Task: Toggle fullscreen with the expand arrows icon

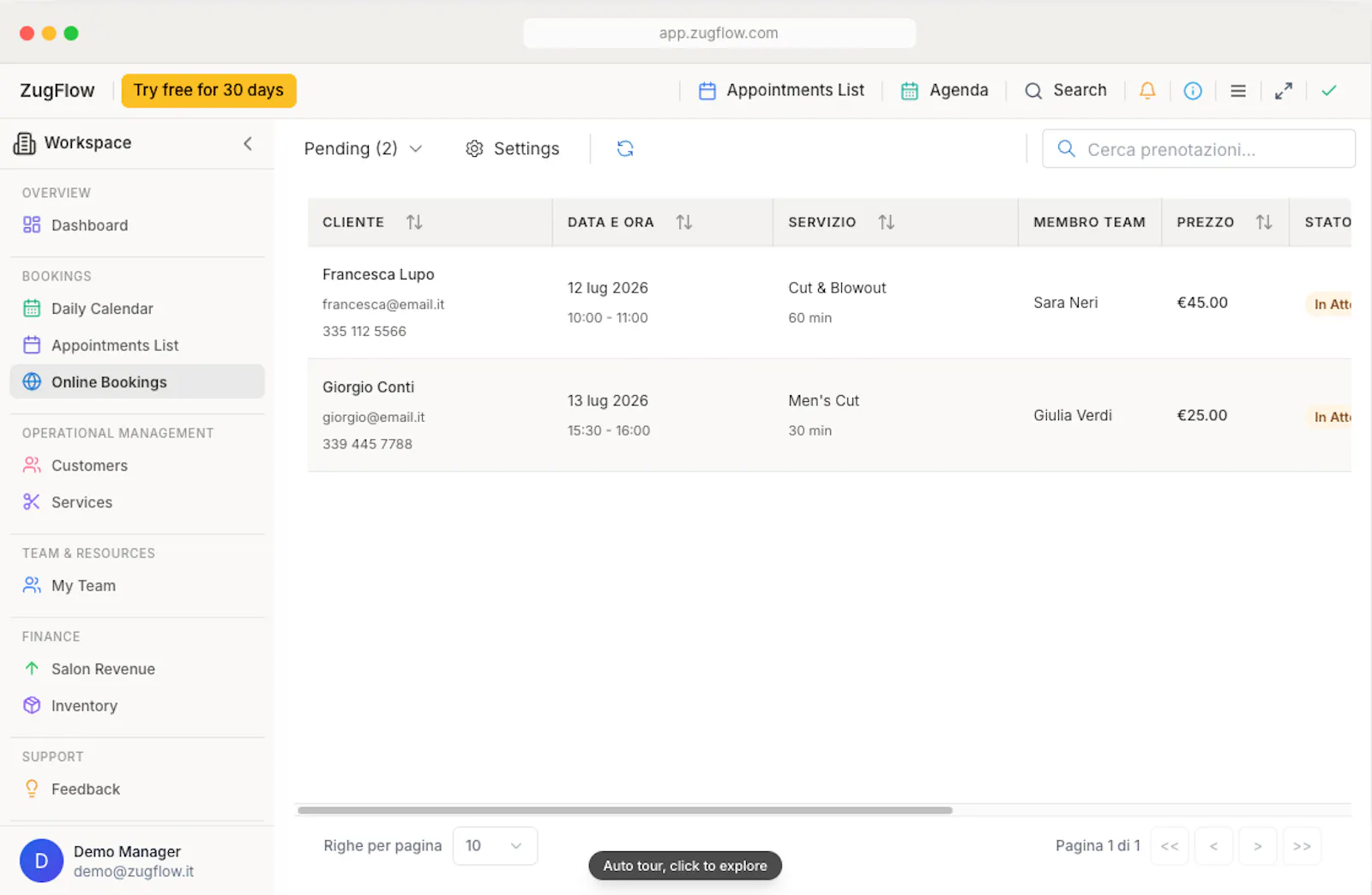Action: tap(1284, 91)
